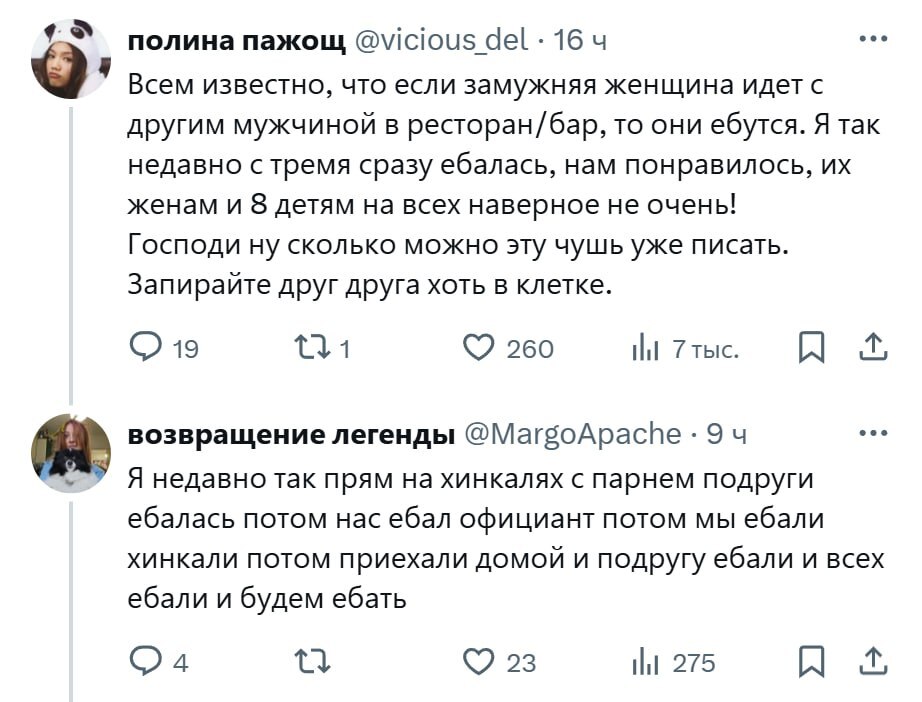The height and width of the screenshot is (702, 922).
Task: Reply to the @MargoApache tweet
Action: click(147, 661)
